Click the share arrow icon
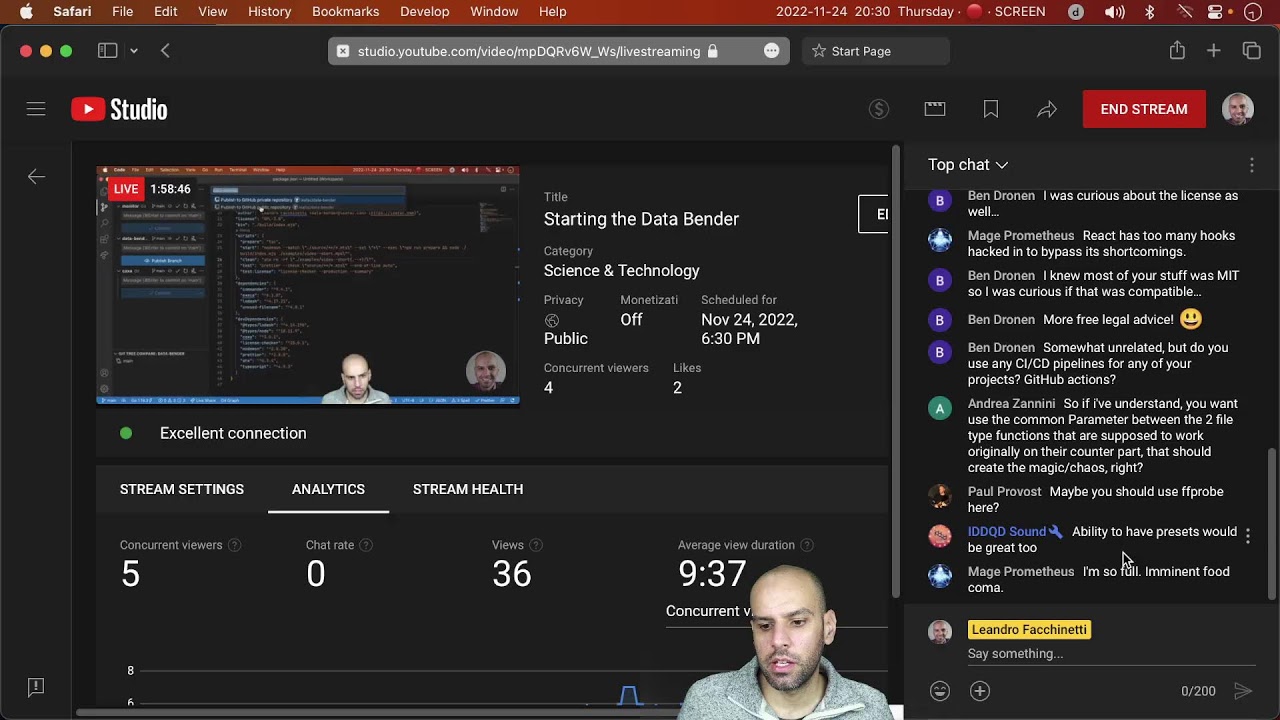 1047,109
